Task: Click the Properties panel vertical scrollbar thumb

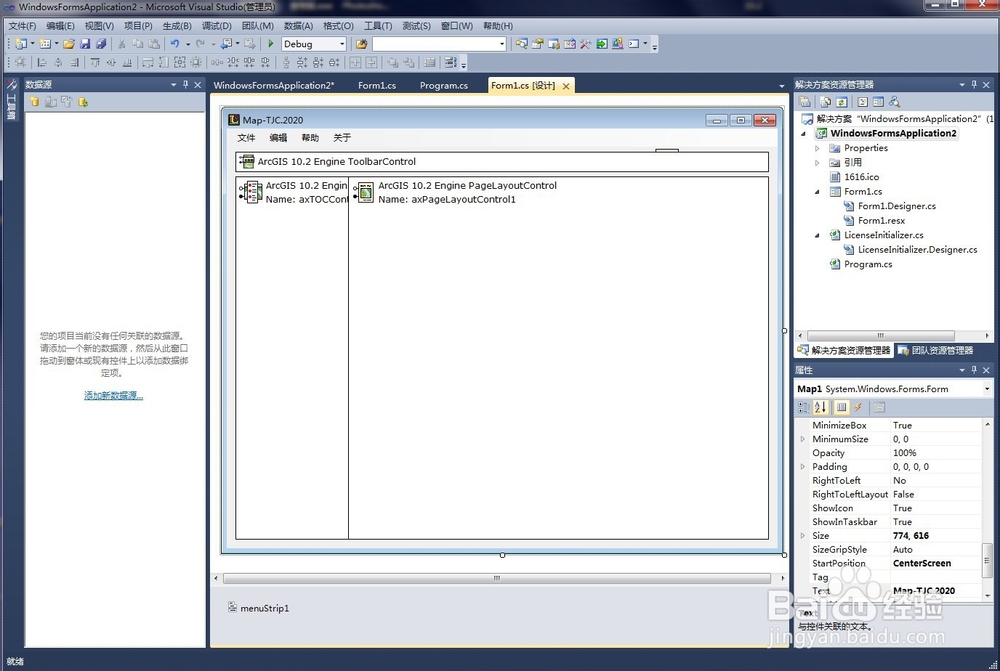Action: pos(987,561)
